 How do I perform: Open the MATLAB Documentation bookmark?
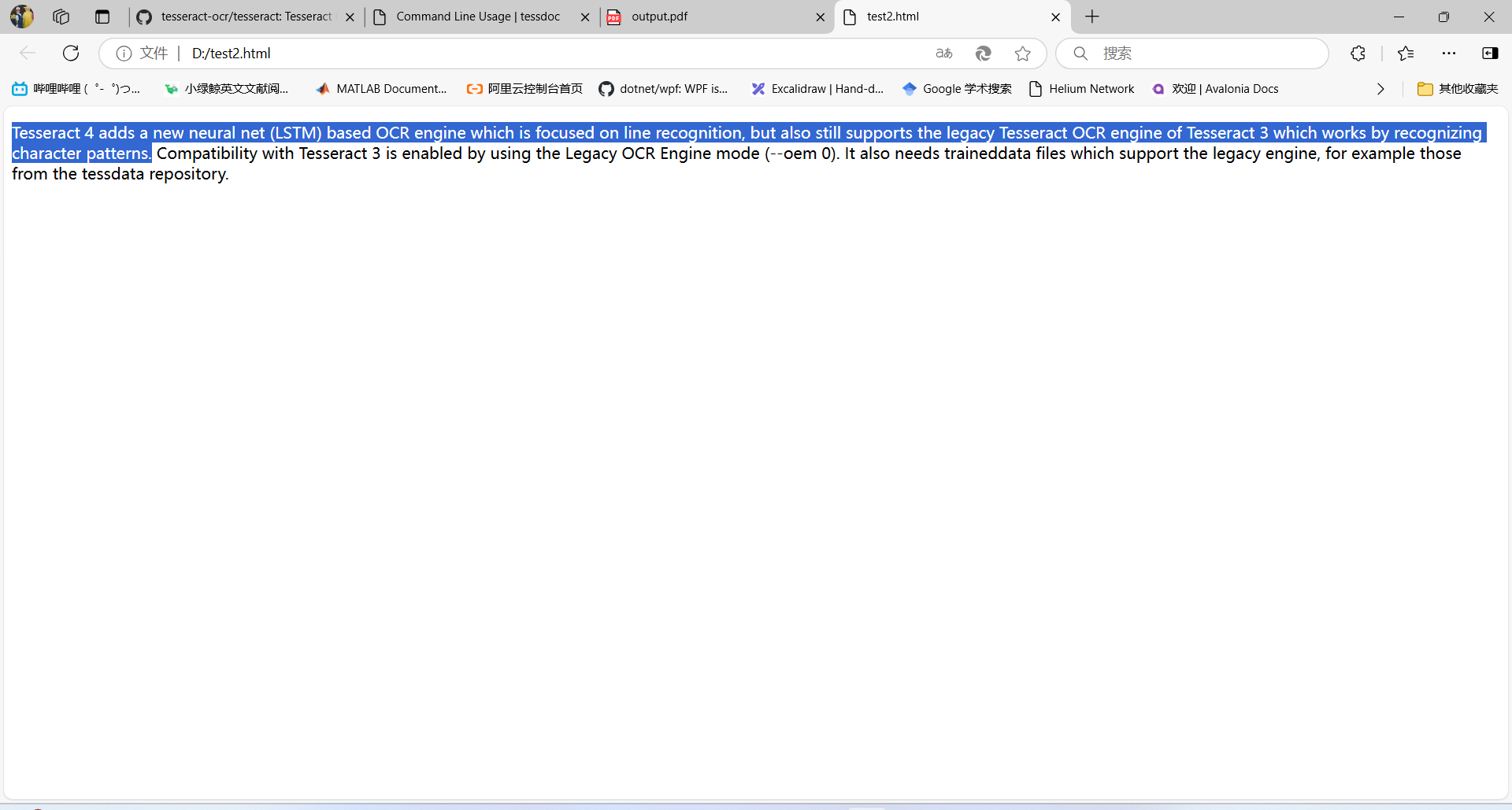[x=381, y=89]
